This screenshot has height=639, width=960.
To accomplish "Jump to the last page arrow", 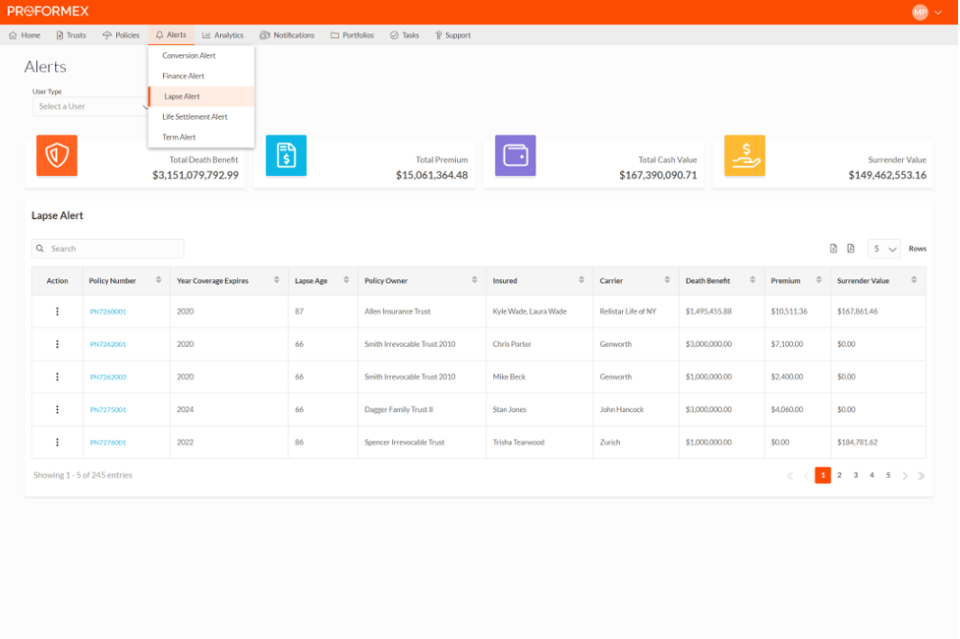I will click(x=921, y=476).
